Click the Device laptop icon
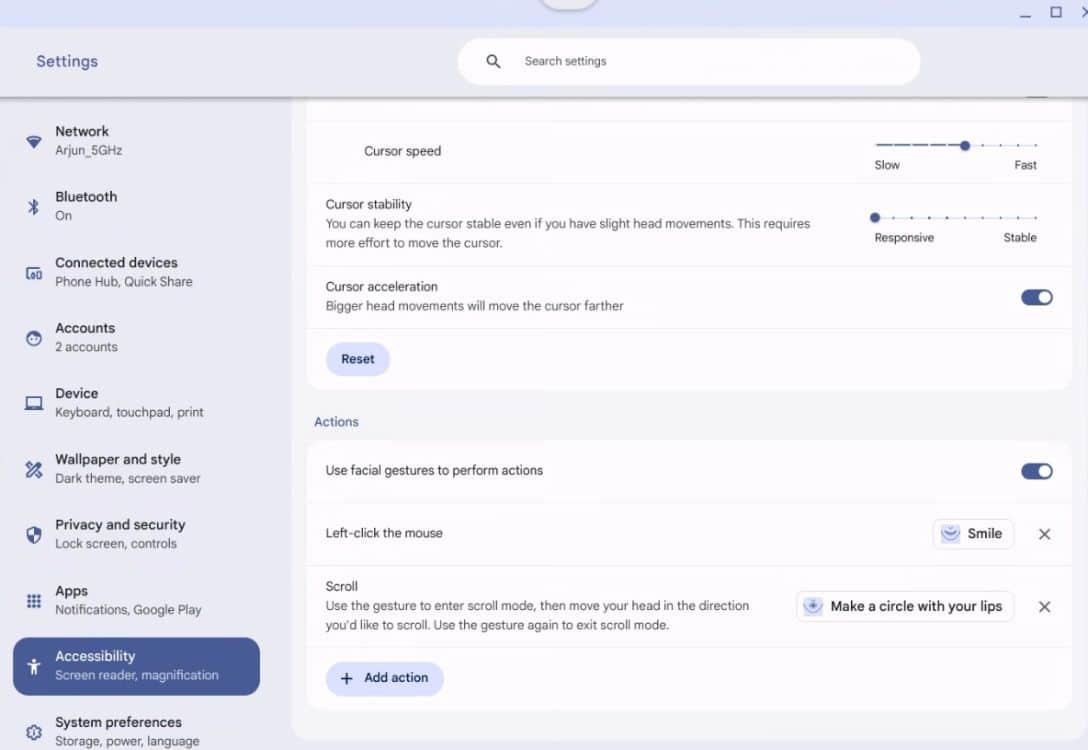 [34, 403]
